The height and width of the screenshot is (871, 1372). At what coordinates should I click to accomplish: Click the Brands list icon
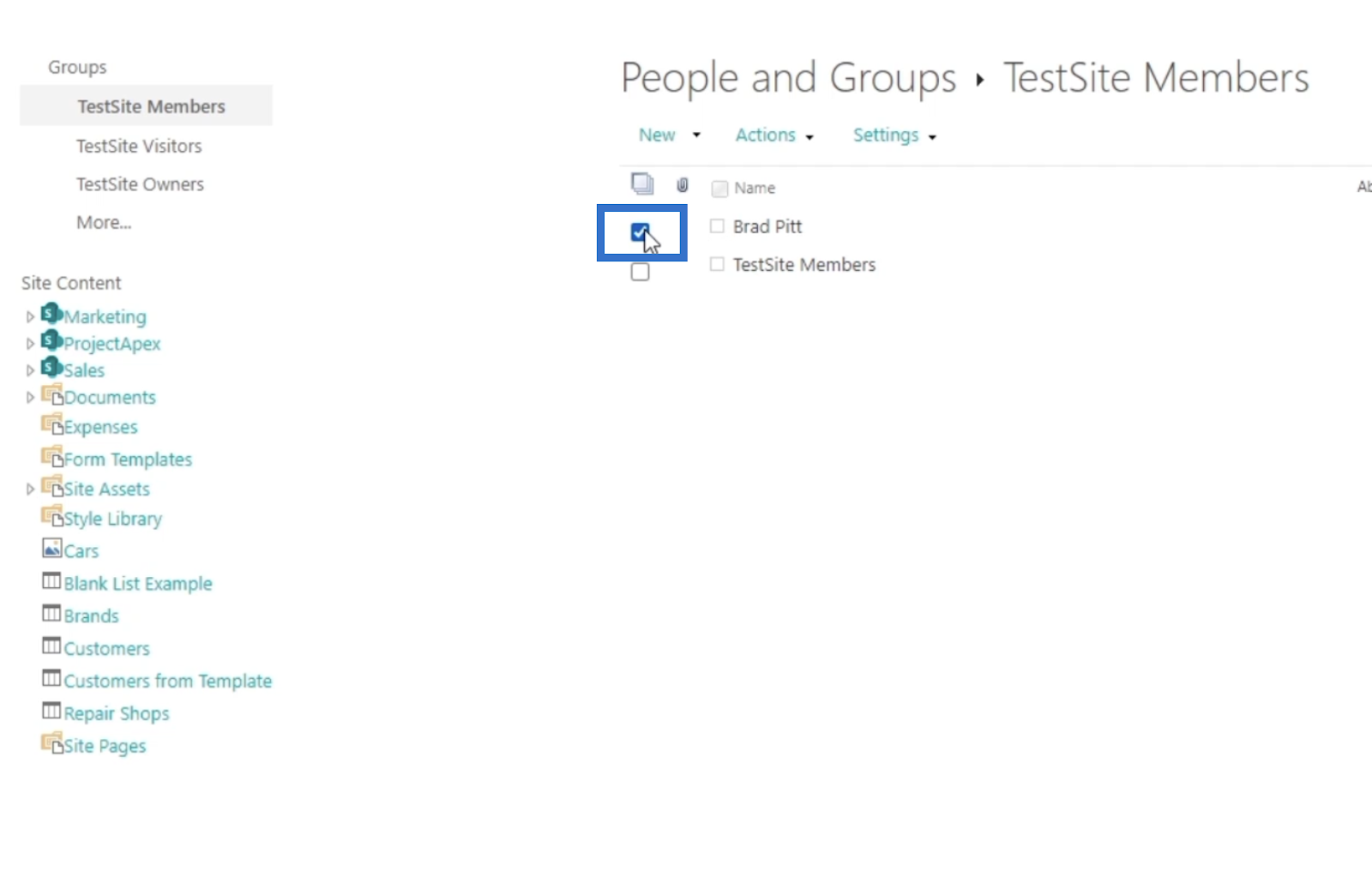[x=51, y=613]
